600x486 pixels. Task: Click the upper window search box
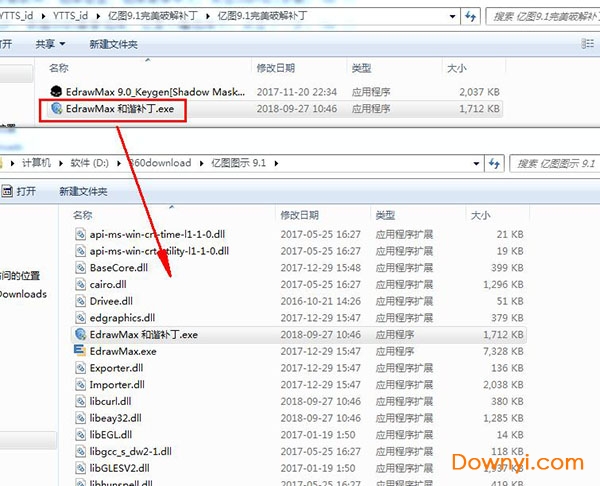543,16
